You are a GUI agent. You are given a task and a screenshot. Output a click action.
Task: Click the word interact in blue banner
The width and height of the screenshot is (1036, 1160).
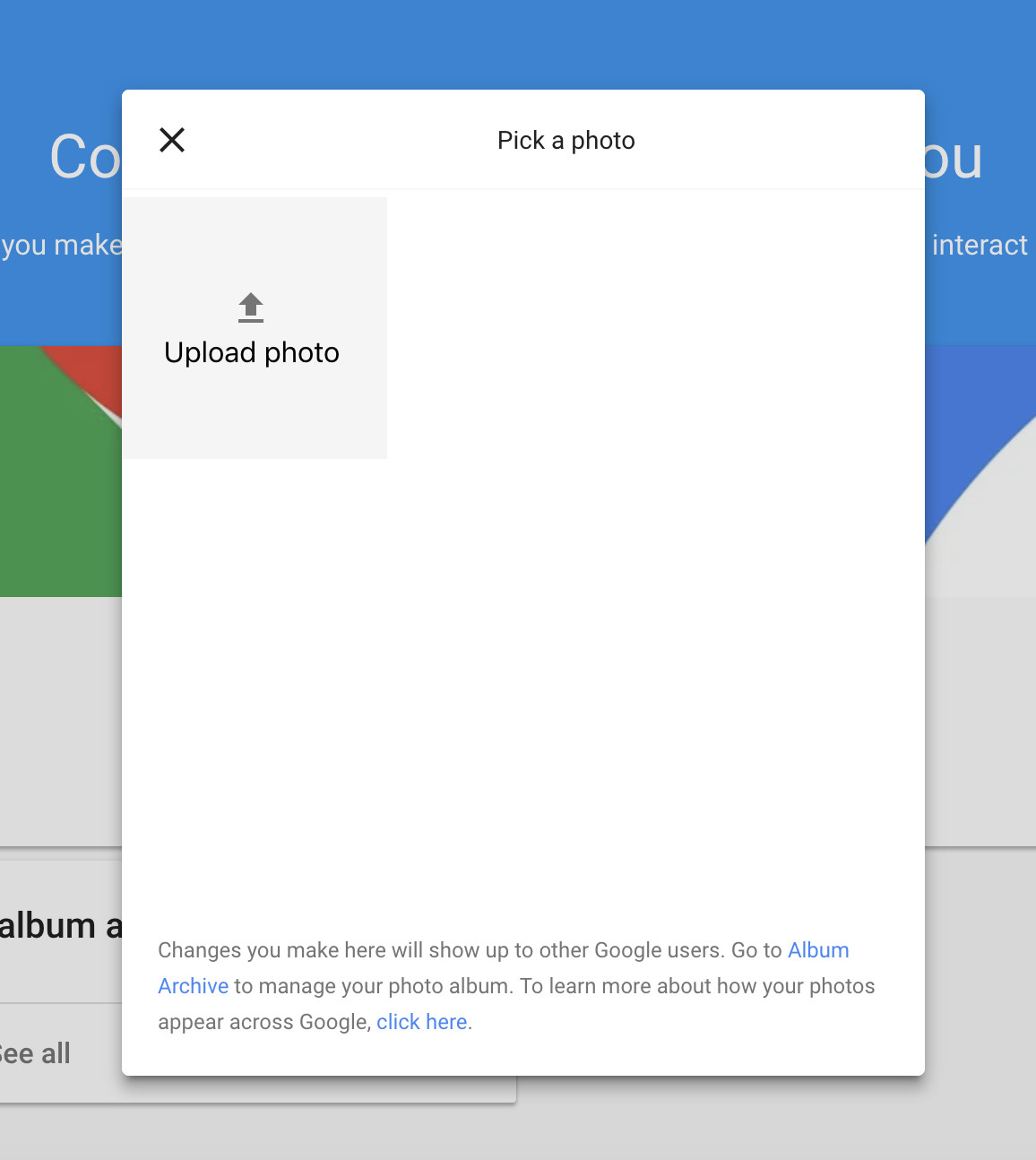[x=980, y=245]
